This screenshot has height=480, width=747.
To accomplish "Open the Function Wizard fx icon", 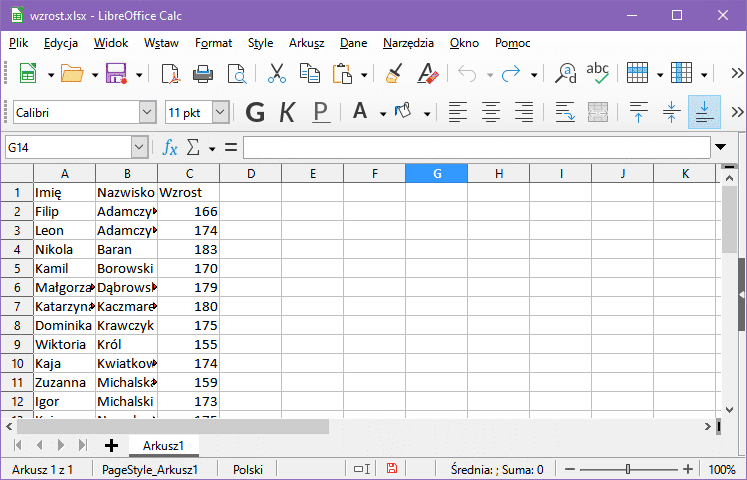I will click(x=170, y=148).
